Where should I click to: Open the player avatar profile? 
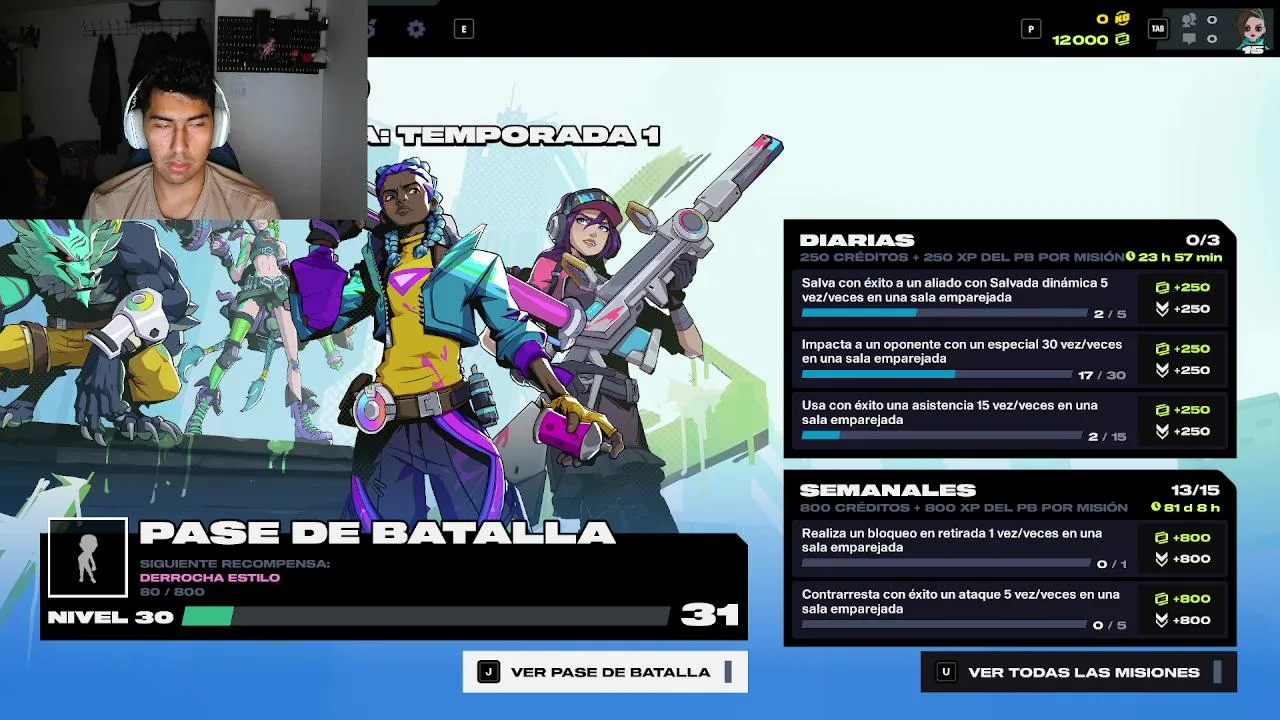tap(1252, 30)
